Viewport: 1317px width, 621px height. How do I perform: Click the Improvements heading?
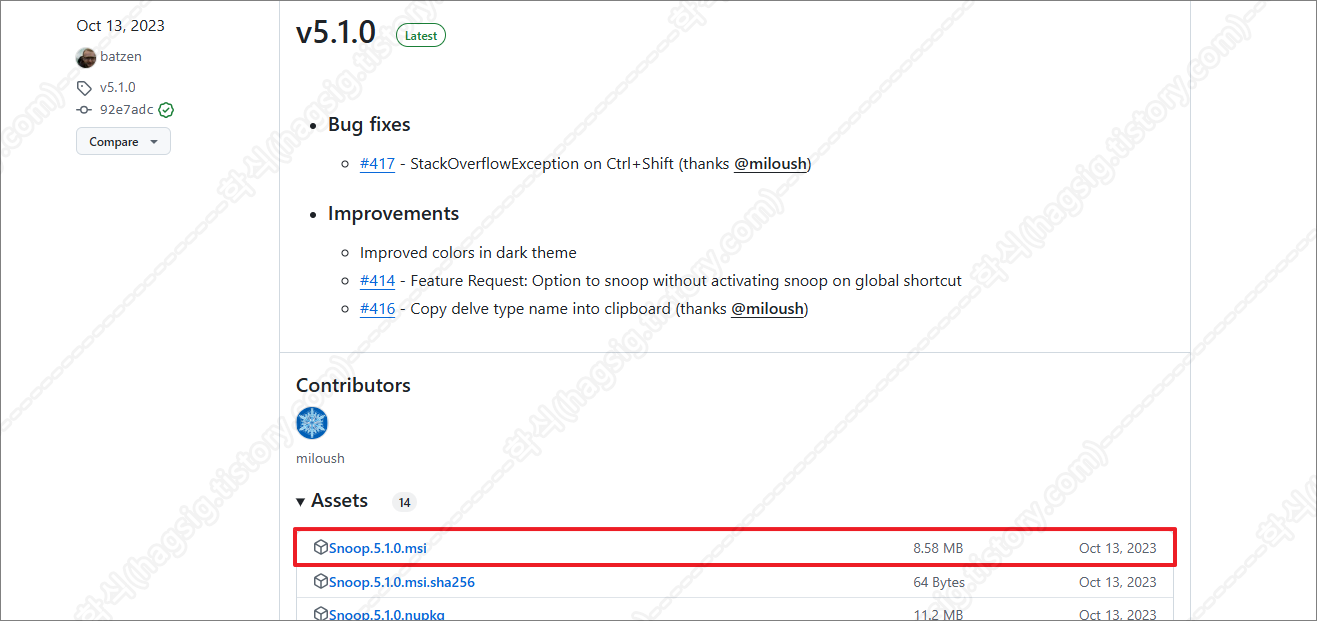393,214
